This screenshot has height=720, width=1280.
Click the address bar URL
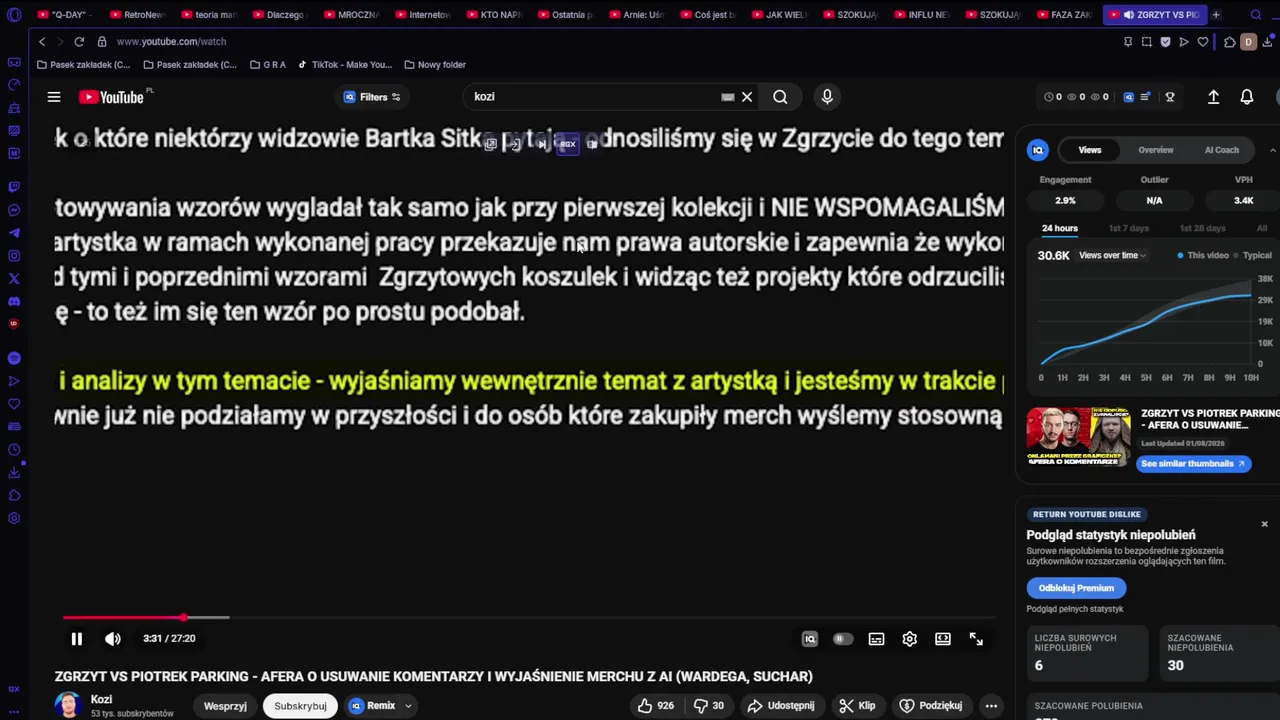coord(171,42)
